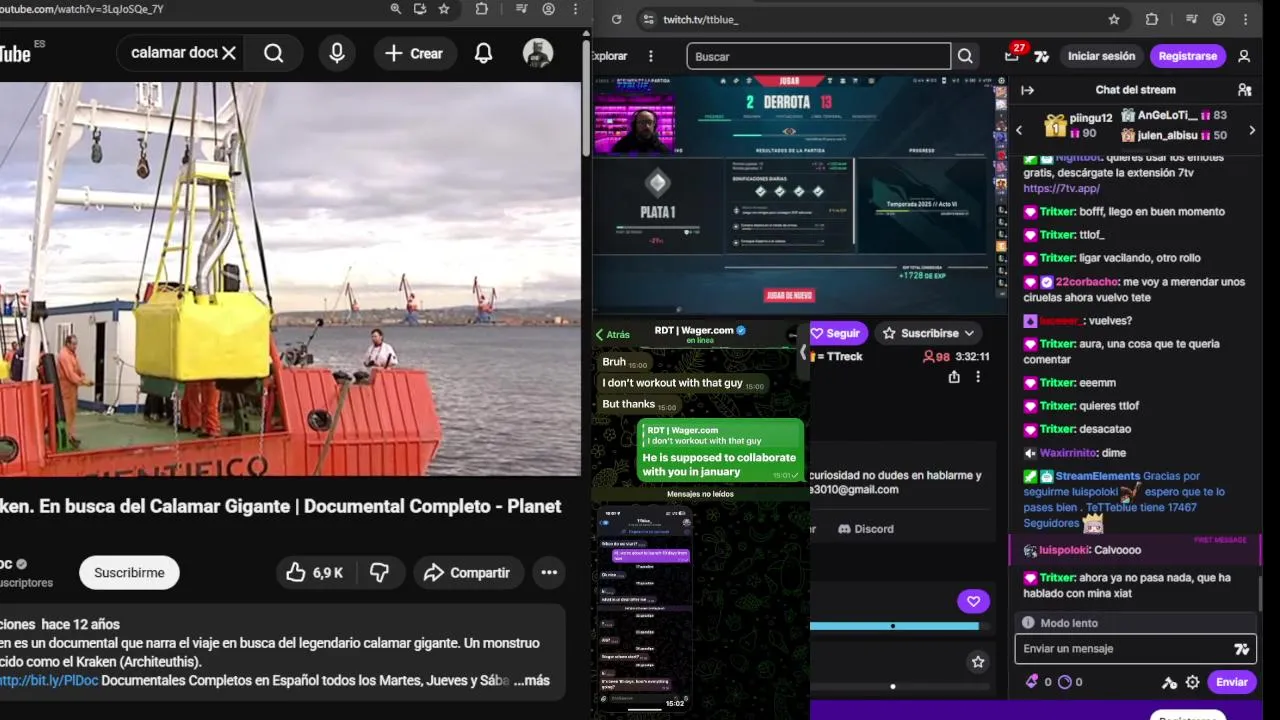The width and height of the screenshot is (1280, 720).
Task: Click the Registrarse button on Twitch
Action: click(x=1188, y=56)
